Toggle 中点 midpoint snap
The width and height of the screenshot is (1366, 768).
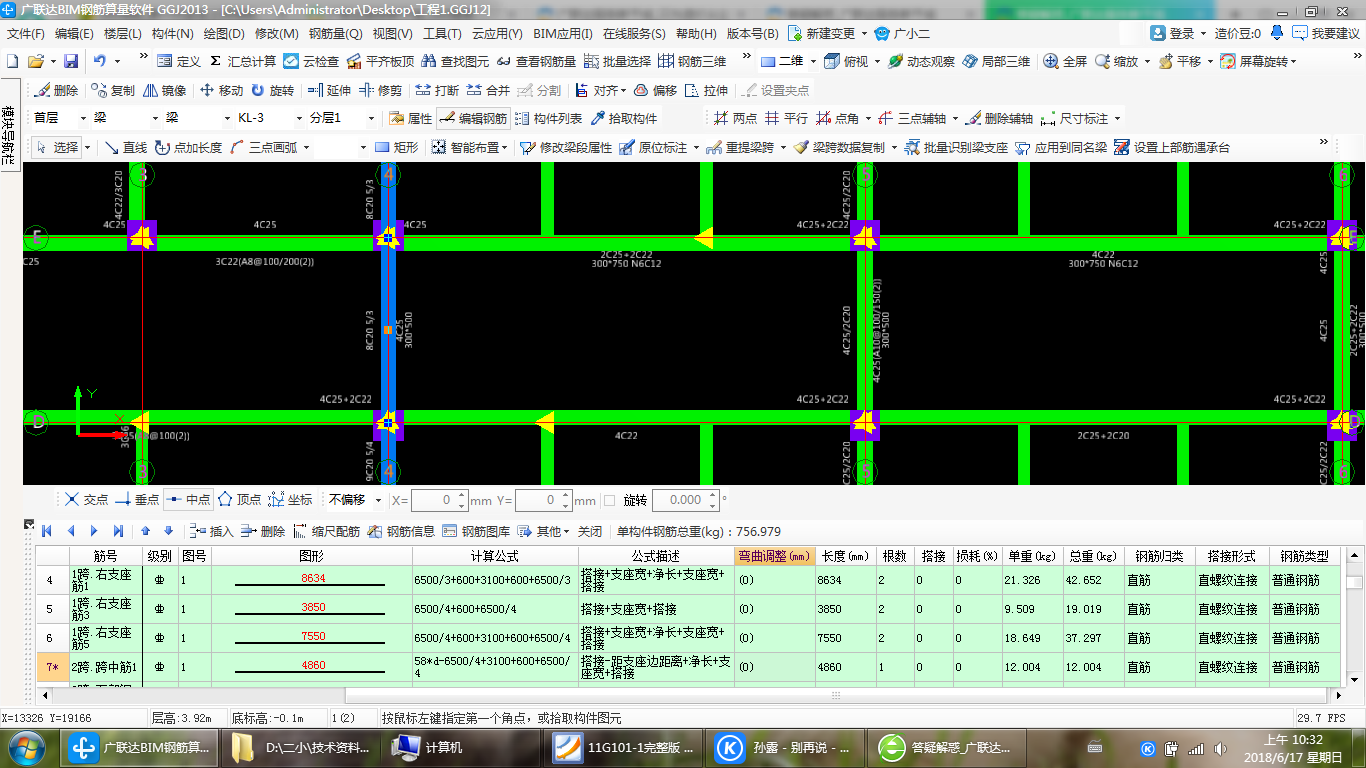click(x=188, y=499)
